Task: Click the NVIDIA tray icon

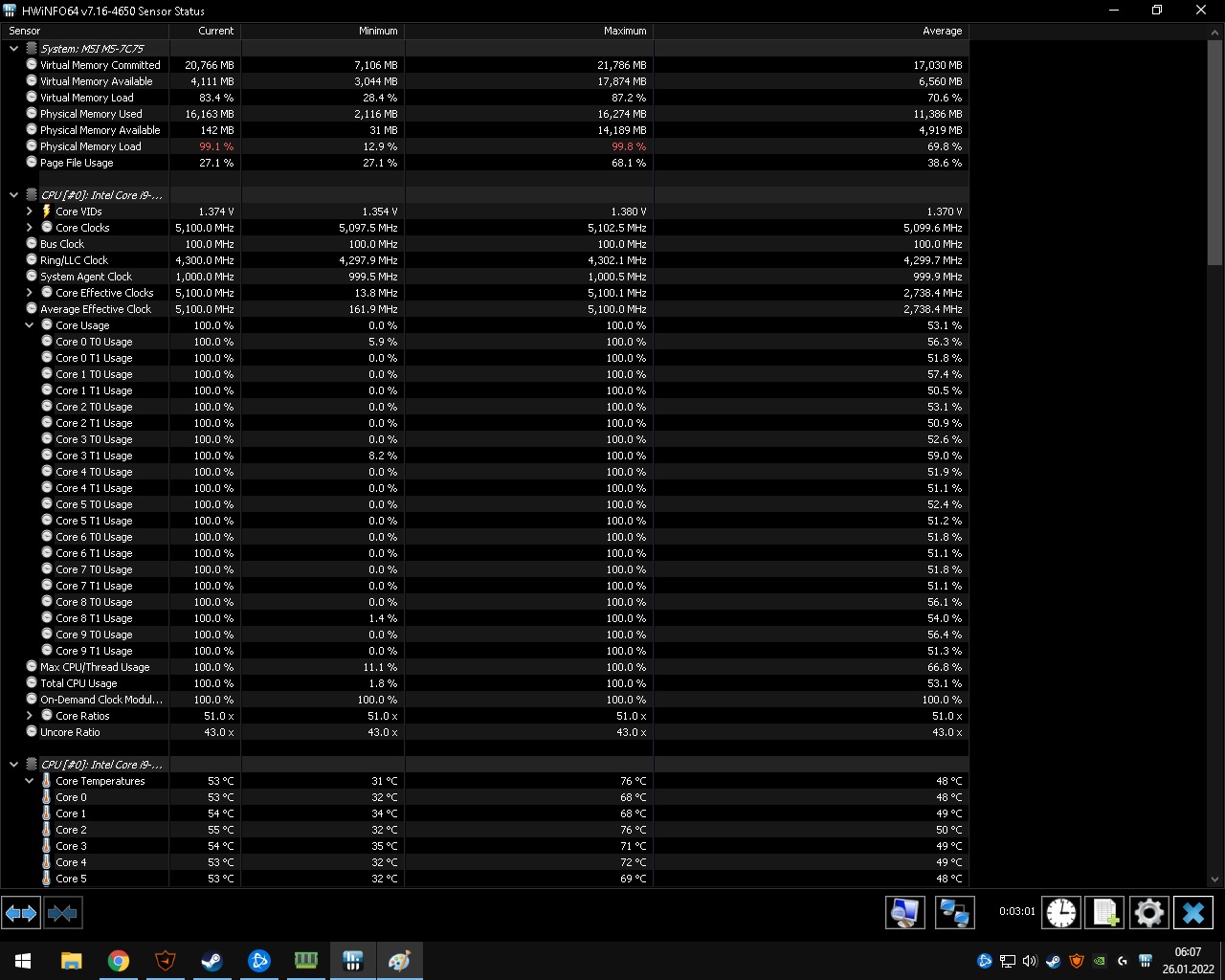Action: (x=1100, y=961)
